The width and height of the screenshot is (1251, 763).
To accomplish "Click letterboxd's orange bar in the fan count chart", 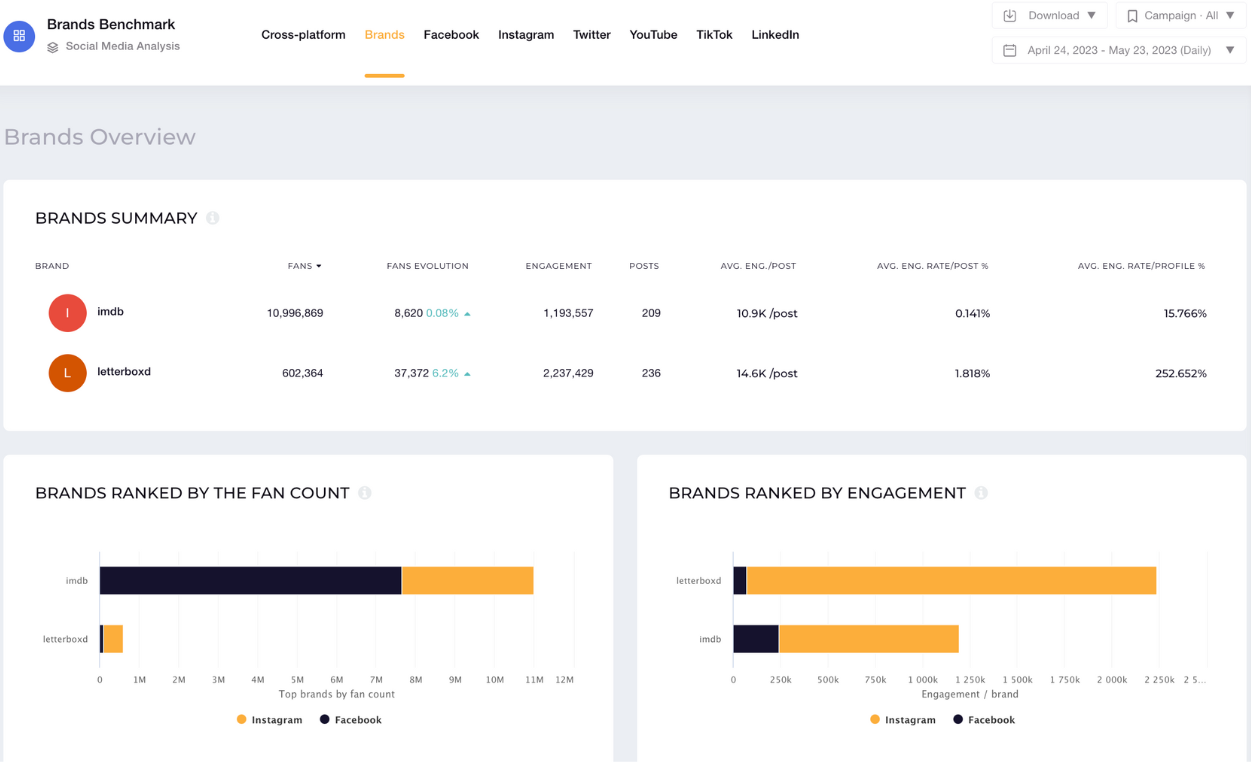I will [x=113, y=639].
